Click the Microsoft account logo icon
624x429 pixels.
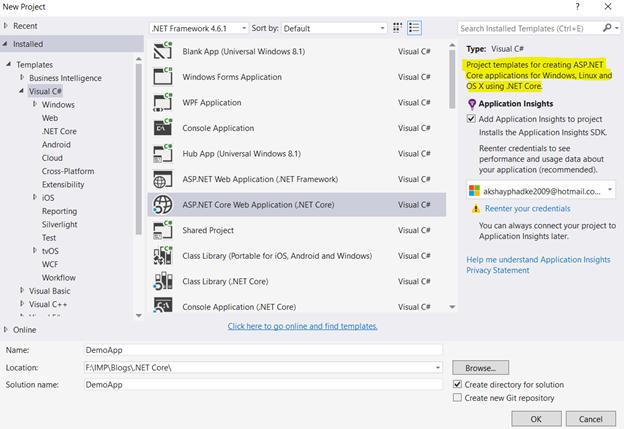474,191
